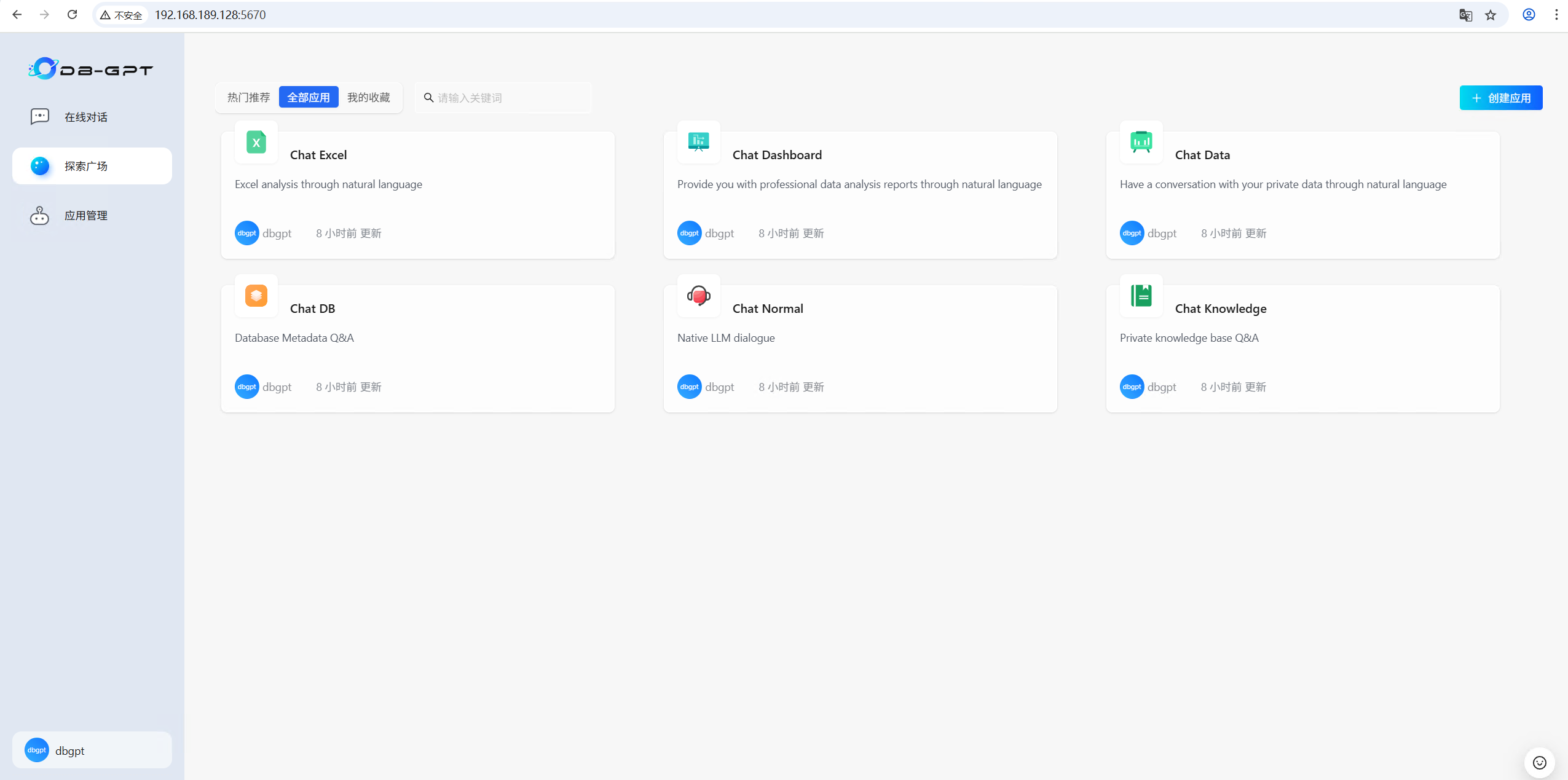Click the green Chat Knowledge book icon
The width and height of the screenshot is (1568, 780).
(1141, 296)
